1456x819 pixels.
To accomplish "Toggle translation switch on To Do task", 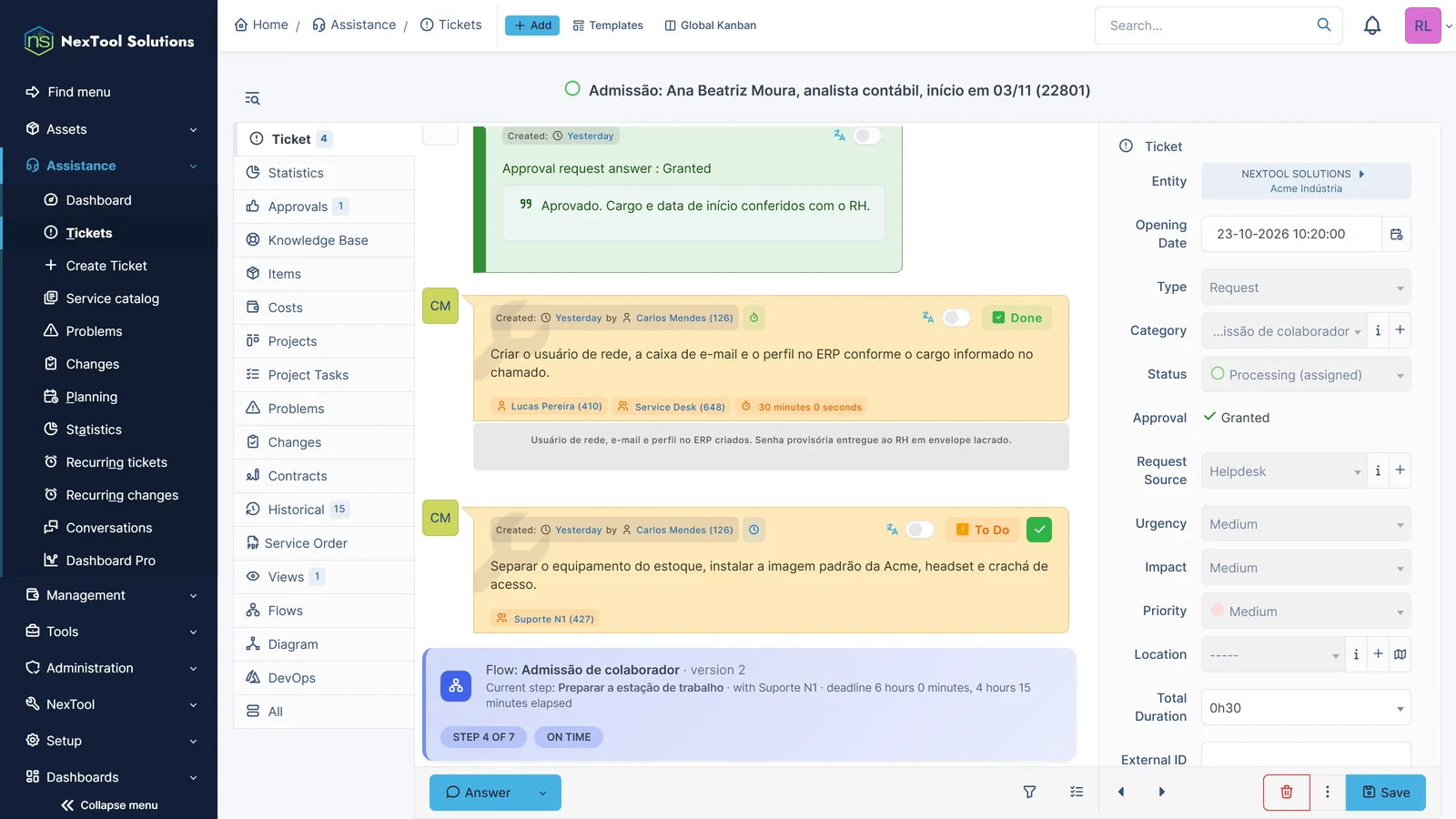I will coord(920,530).
